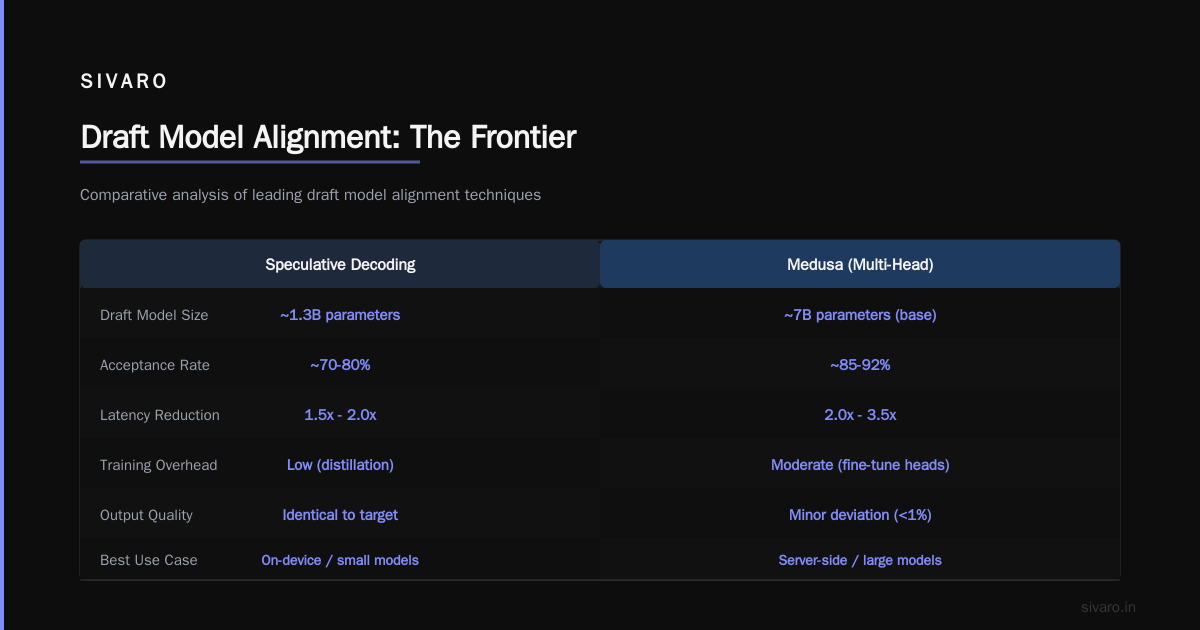Viewport: 1200px width, 630px height.
Task: Select the 2.0x - 3.5x latency cell
Action: coord(860,415)
